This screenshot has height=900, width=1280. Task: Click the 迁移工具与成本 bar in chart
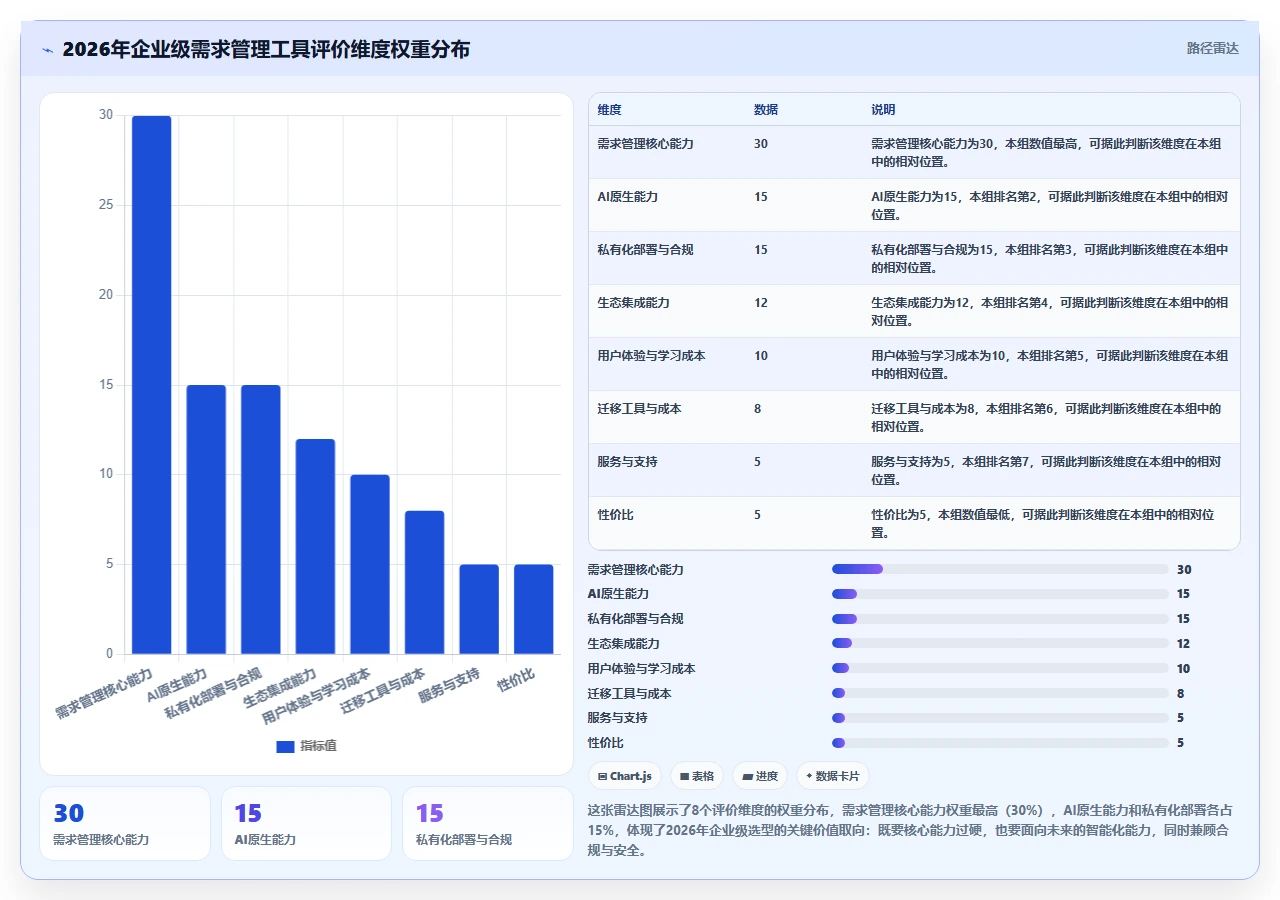pyautogui.click(x=424, y=582)
